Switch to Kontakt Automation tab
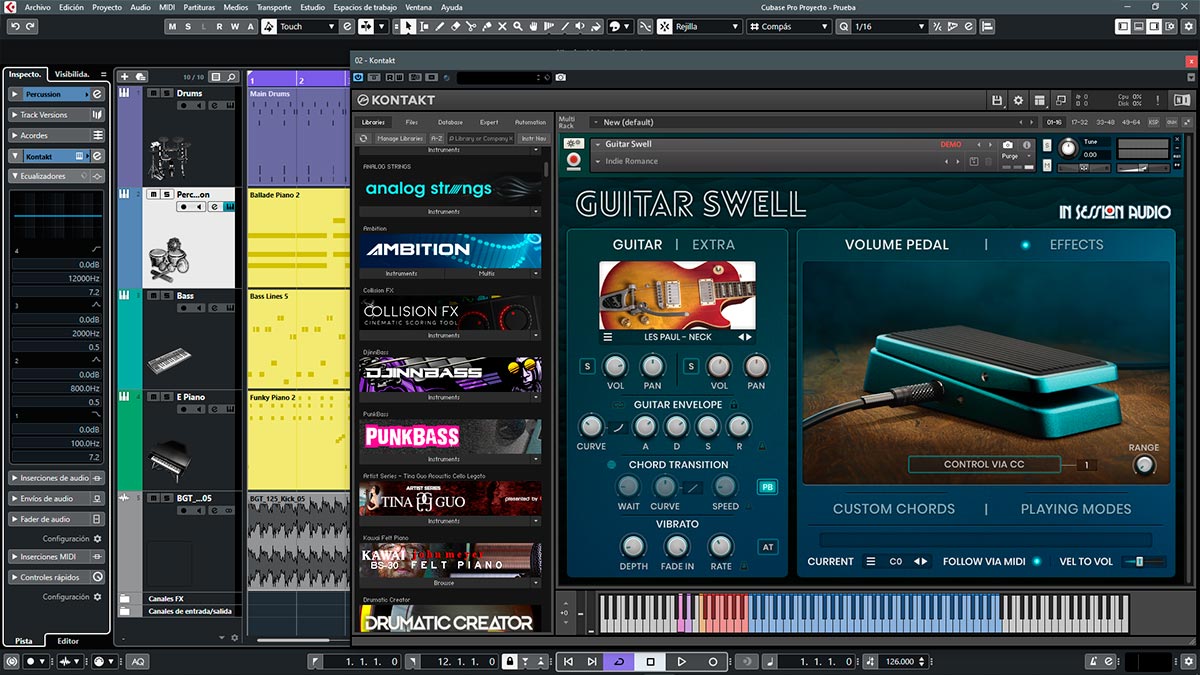 click(x=530, y=122)
